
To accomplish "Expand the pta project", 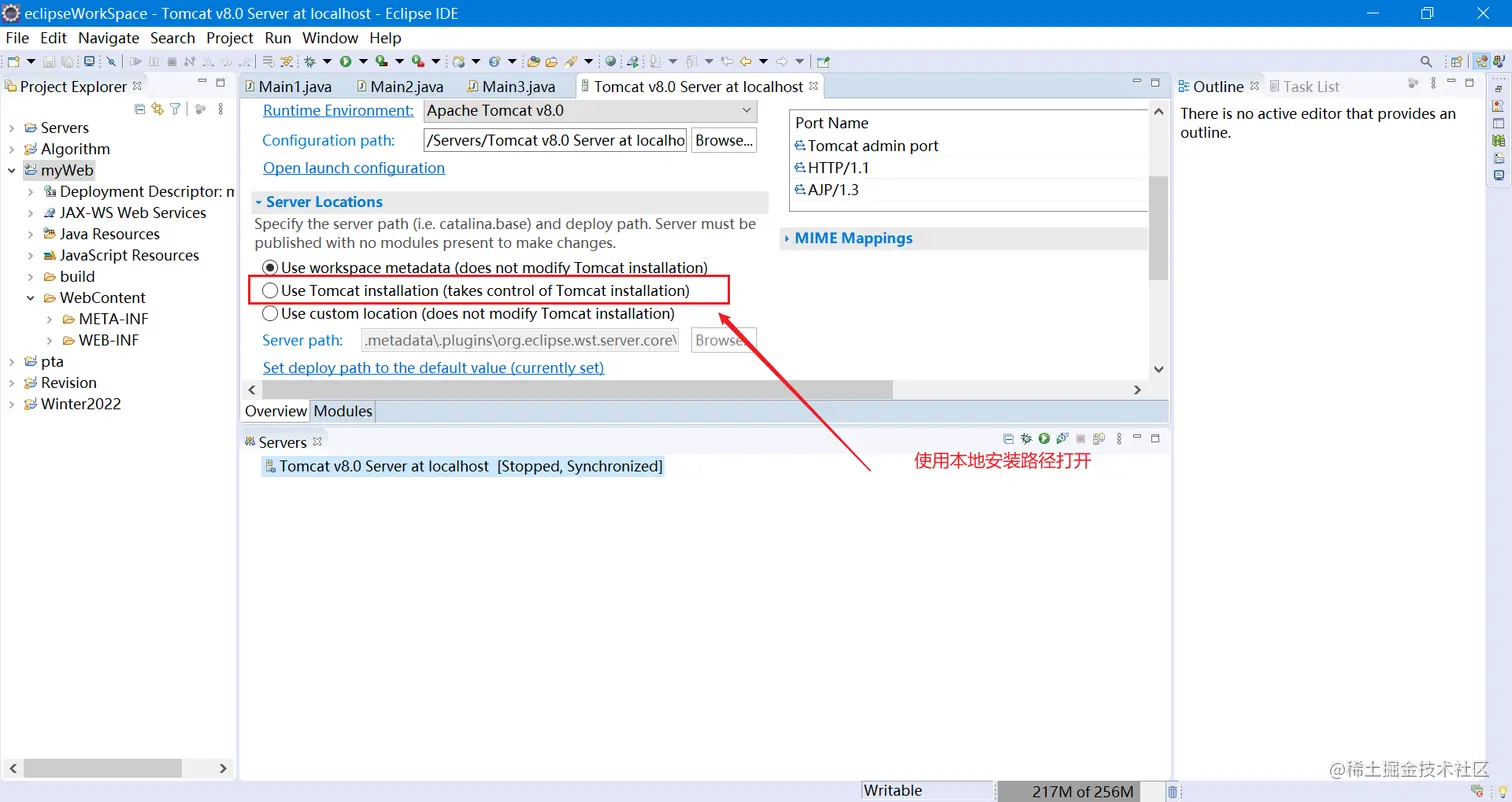I will 11,362.
